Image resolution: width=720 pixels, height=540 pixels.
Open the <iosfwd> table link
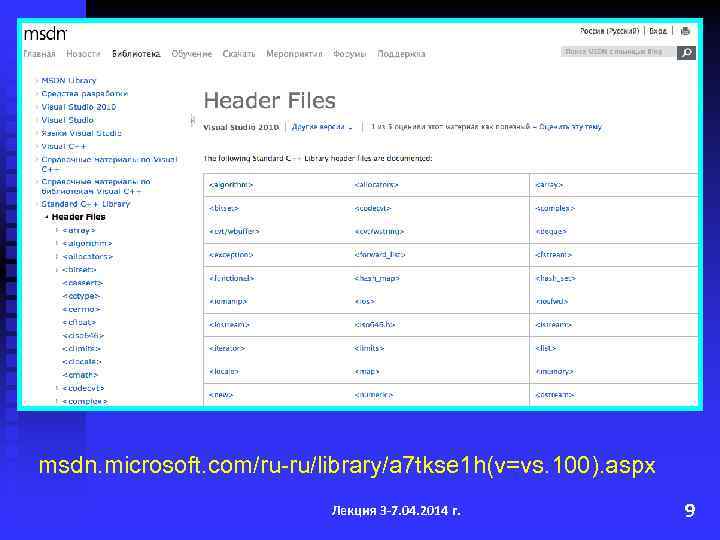tap(552, 301)
